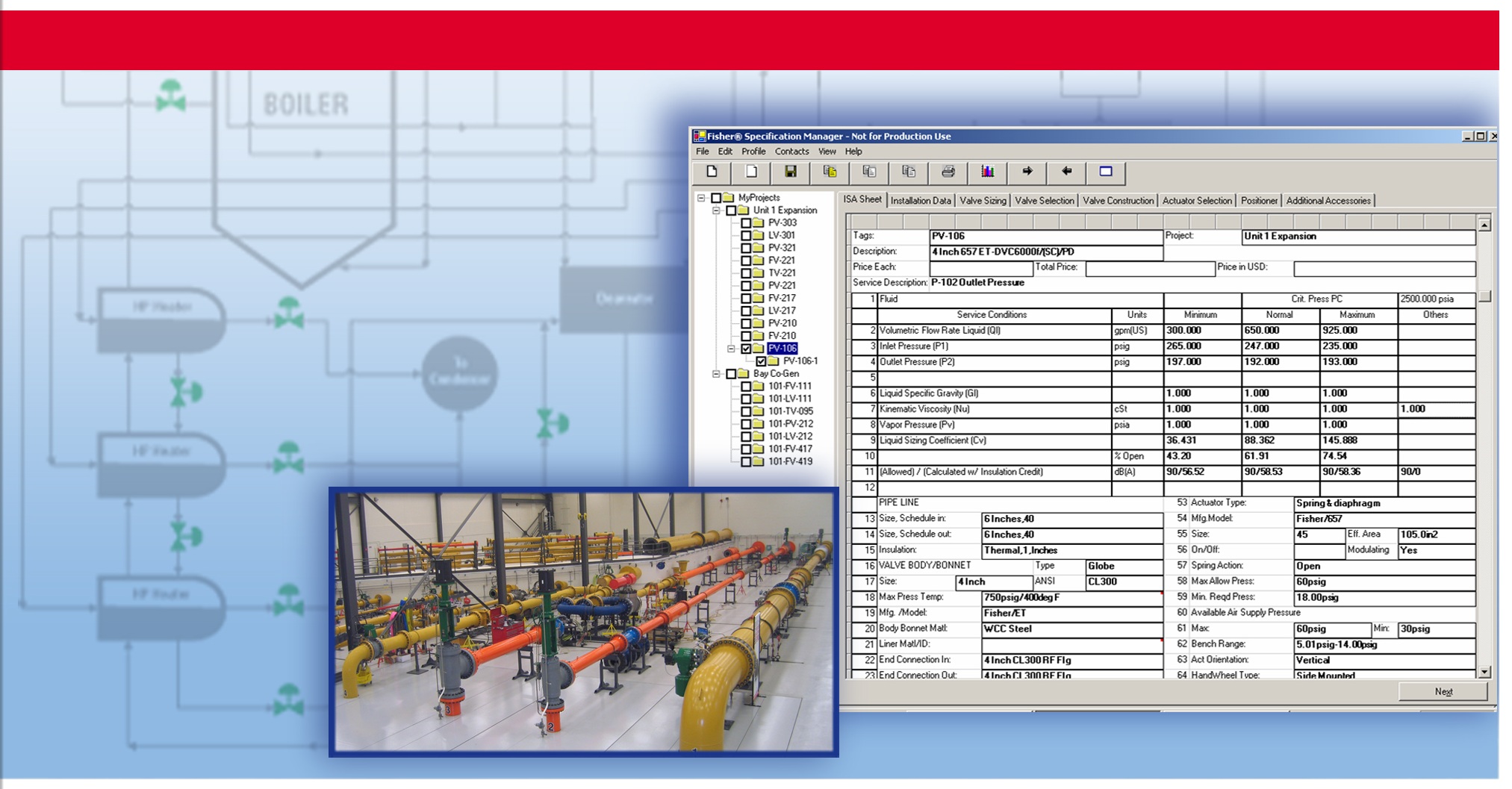Click the first blank page toolbar icon
The width and height of the screenshot is (1512, 789).
pos(712,172)
